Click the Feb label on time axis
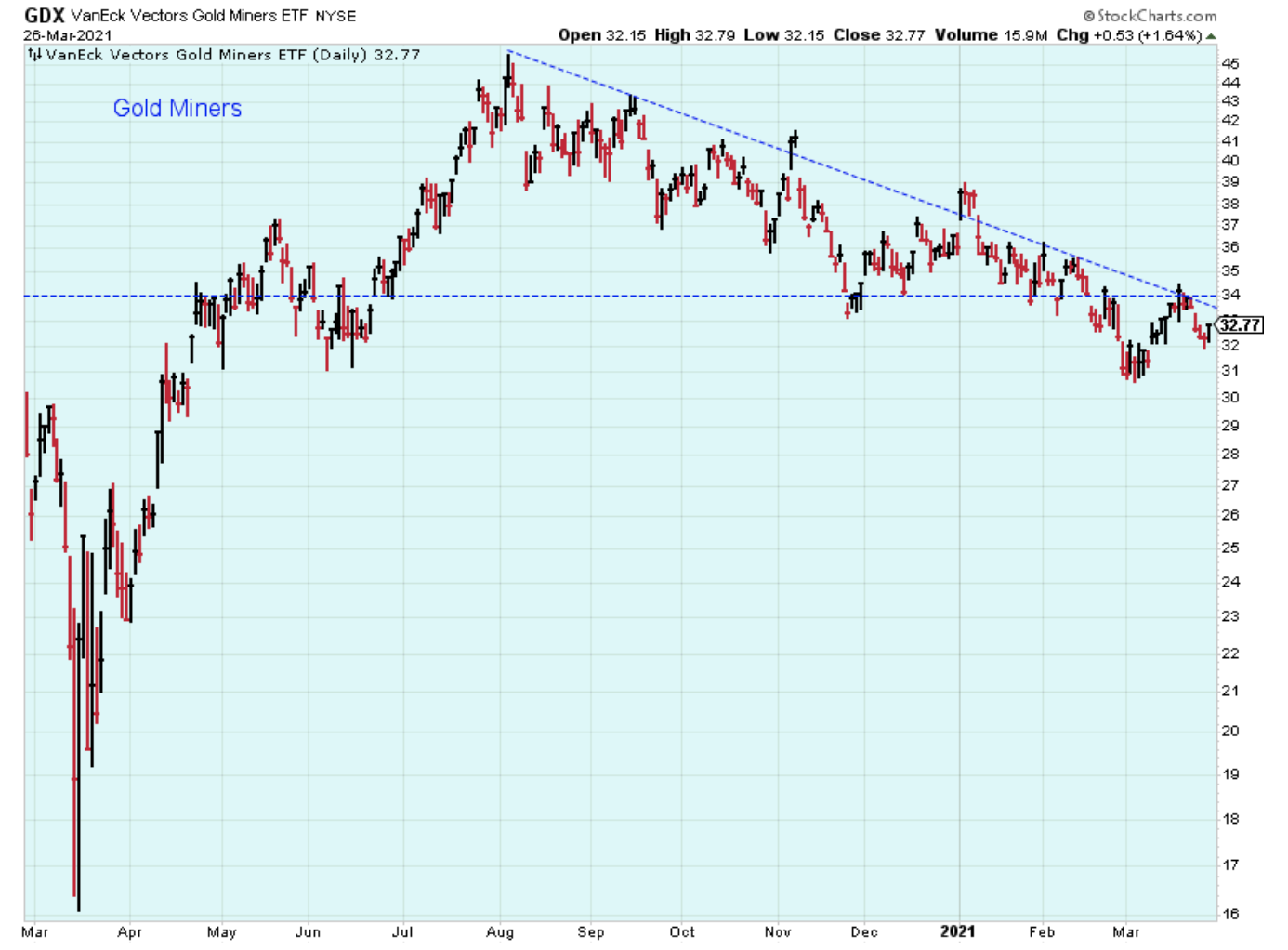 pyautogui.click(x=1042, y=931)
